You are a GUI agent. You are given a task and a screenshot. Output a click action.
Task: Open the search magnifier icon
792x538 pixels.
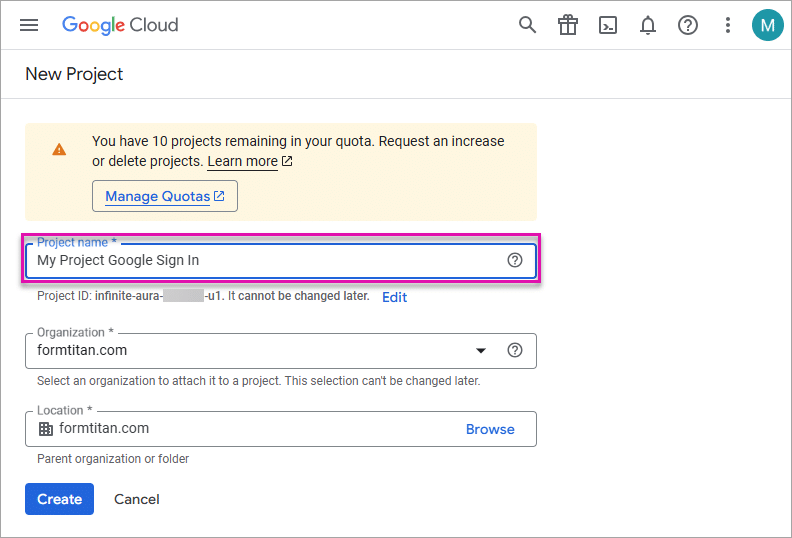(528, 25)
